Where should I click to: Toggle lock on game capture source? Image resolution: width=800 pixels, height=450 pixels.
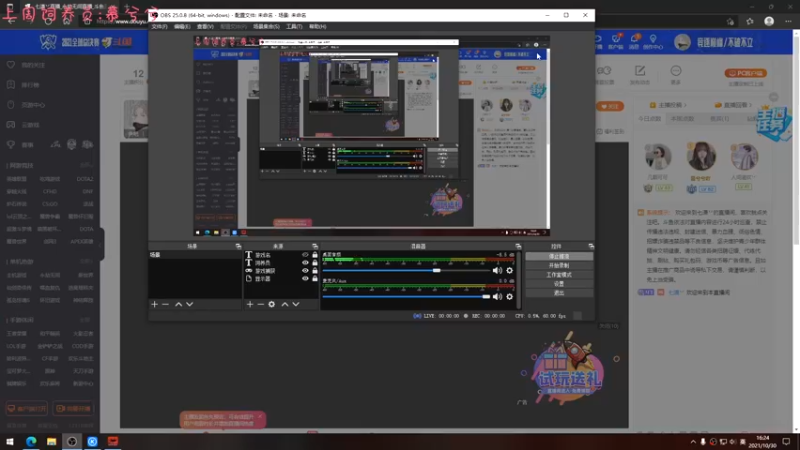[315, 271]
